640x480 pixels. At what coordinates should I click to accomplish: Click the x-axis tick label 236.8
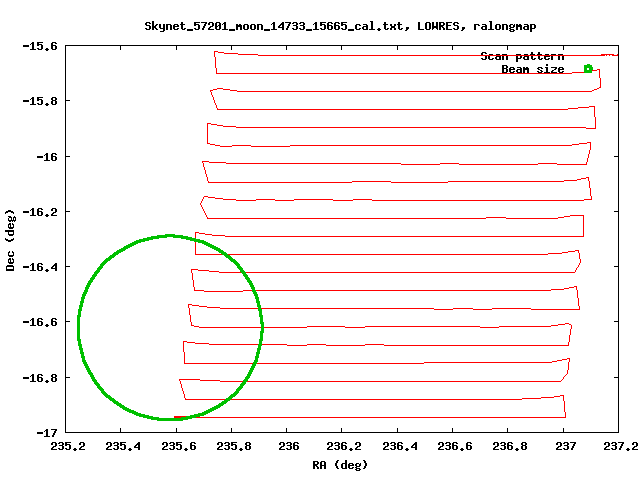pos(510,446)
